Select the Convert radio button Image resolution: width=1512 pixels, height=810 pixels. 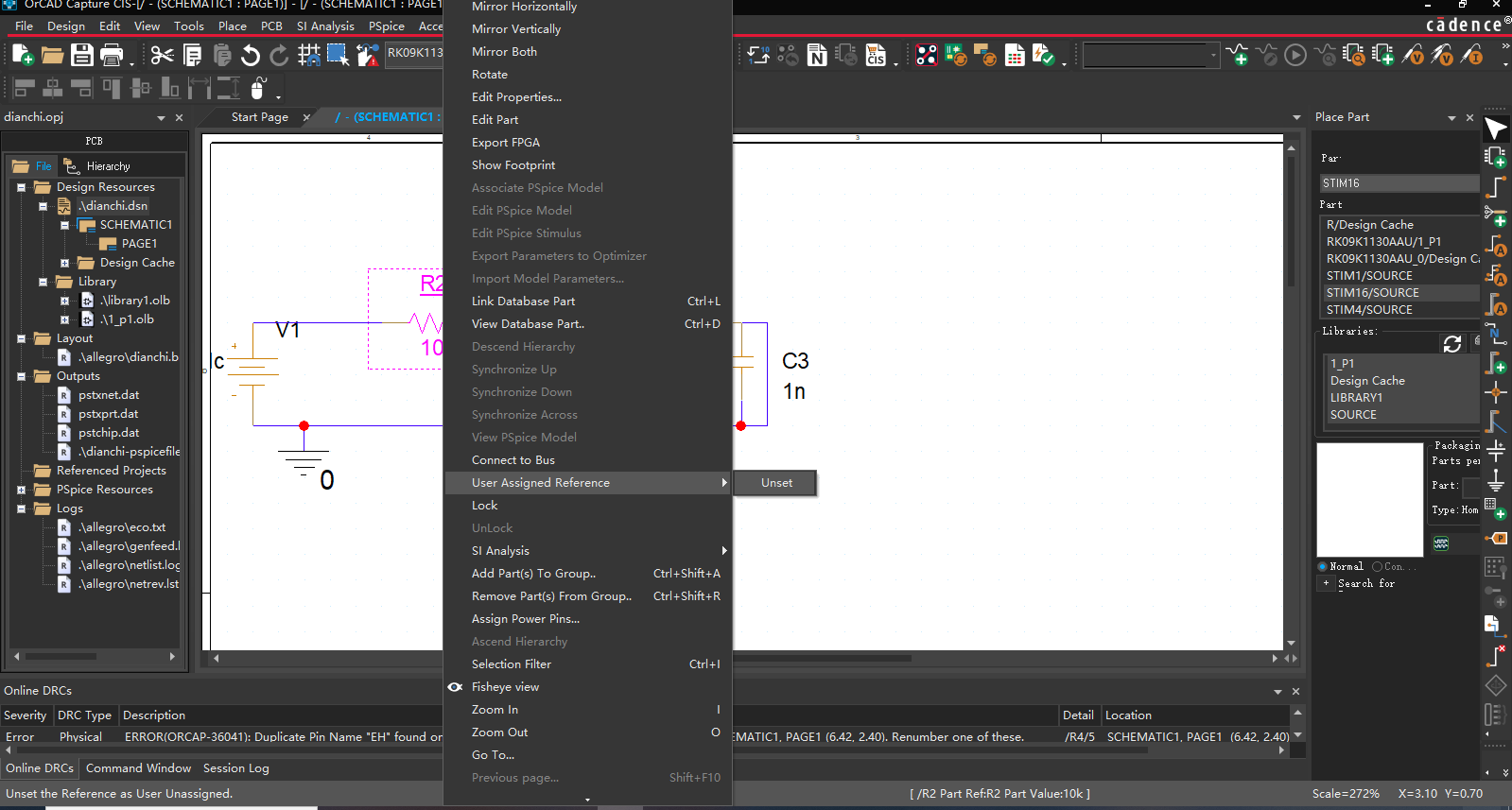pos(1378,566)
